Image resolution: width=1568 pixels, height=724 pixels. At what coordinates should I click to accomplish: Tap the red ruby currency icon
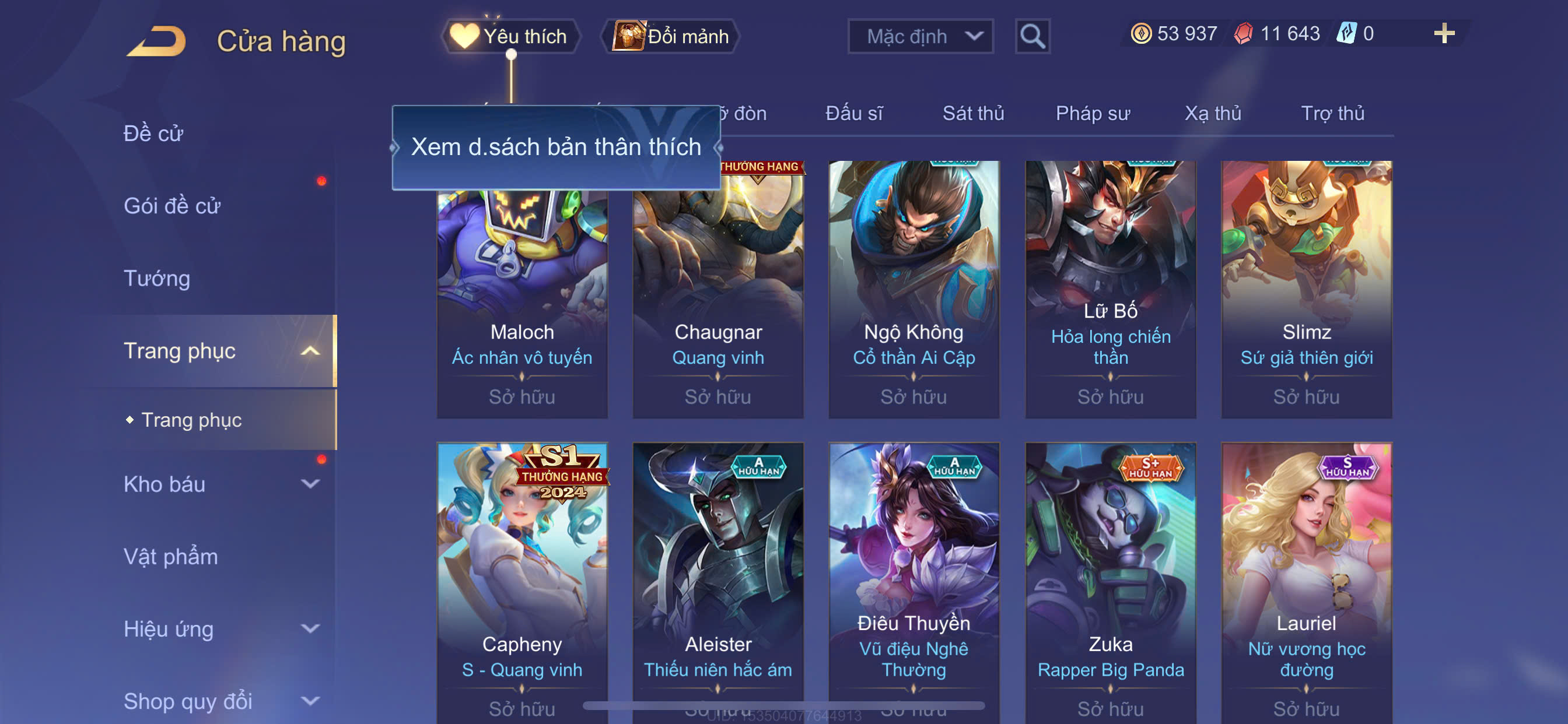pos(1244,33)
